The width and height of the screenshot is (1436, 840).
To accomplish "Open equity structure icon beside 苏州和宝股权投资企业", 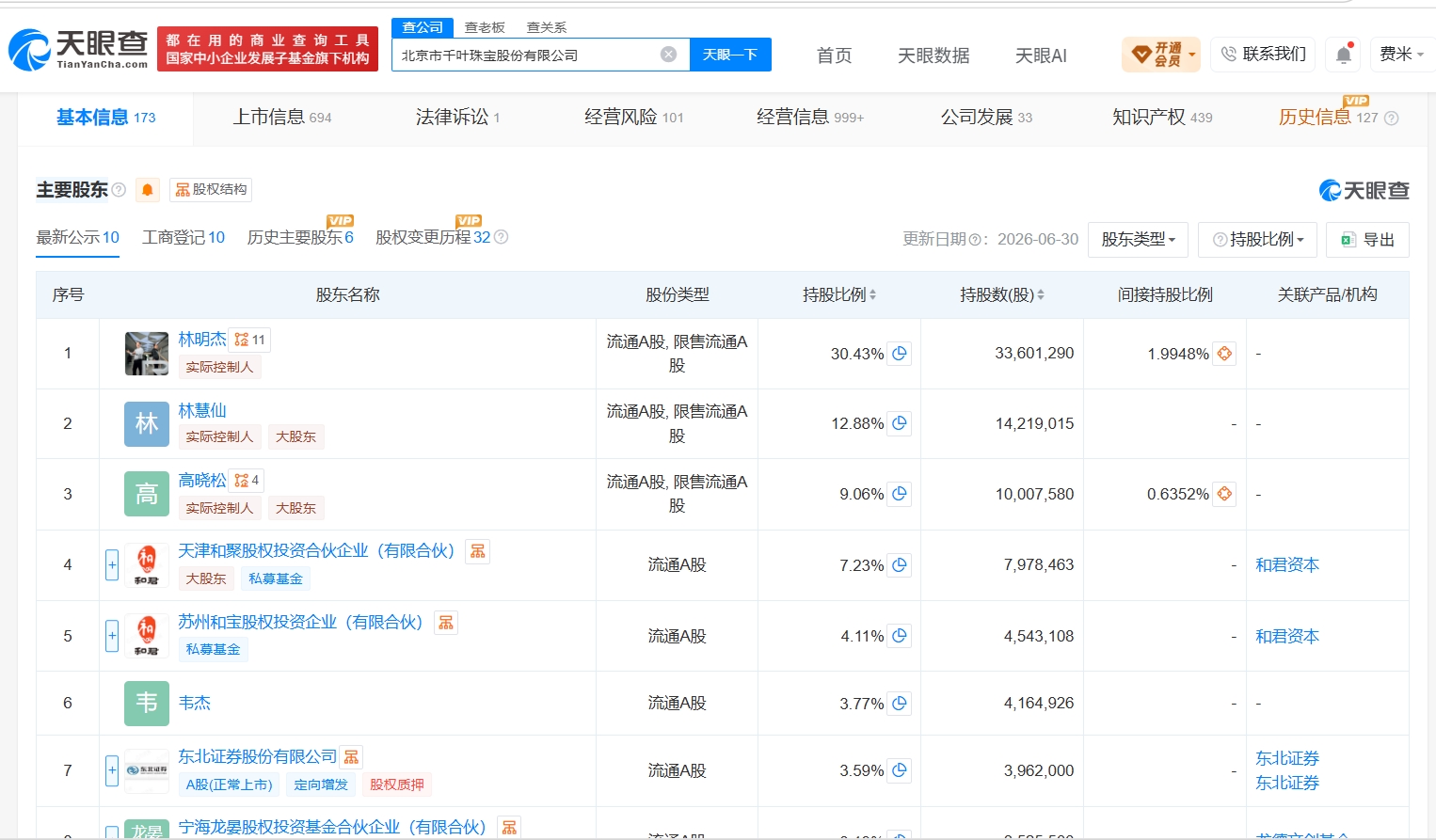I will tap(446, 623).
